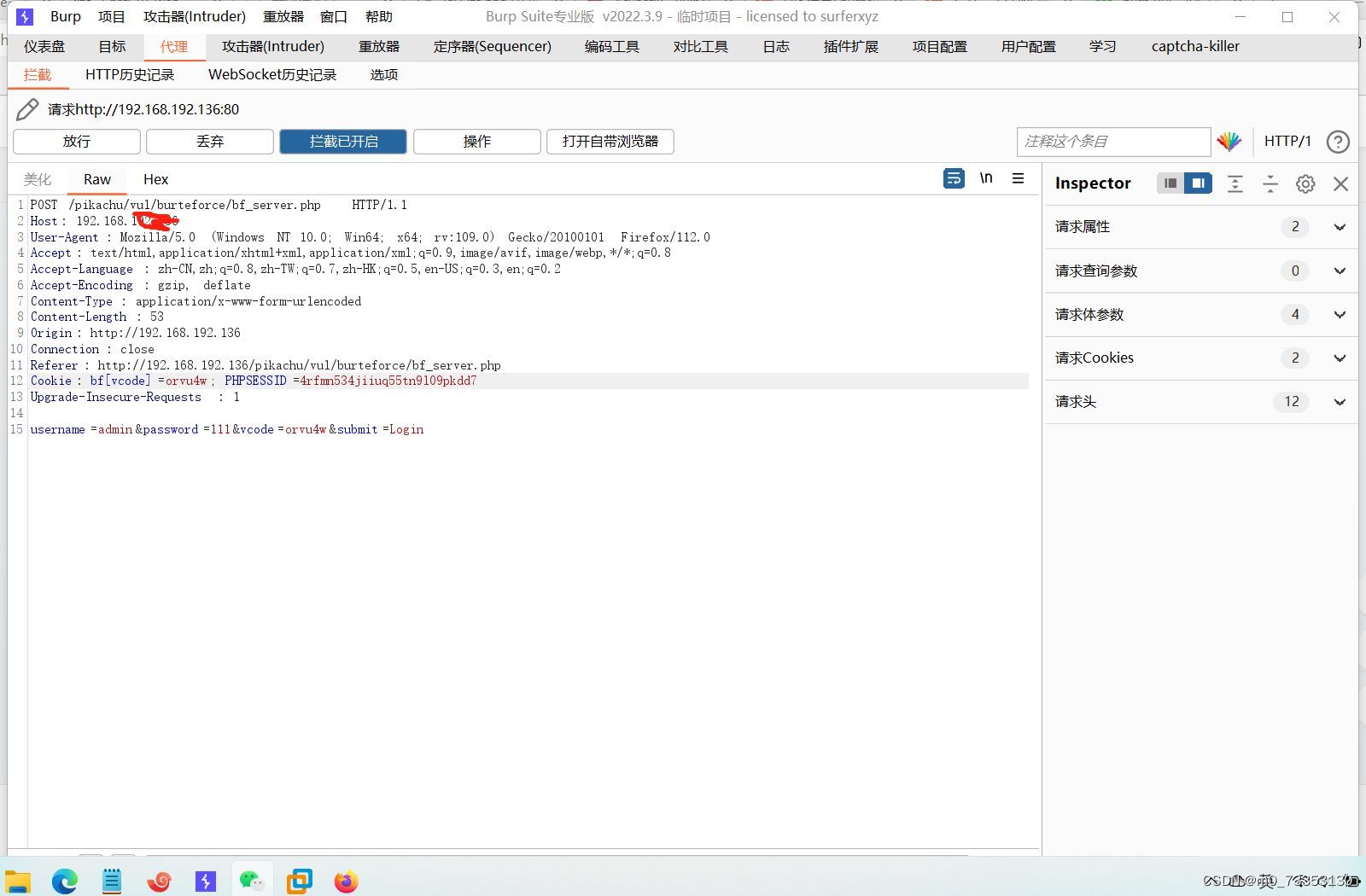The width and height of the screenshot is (1366, 896).
Task: Open File Explorer from taskbar
Action: click(x=18, y=881)
